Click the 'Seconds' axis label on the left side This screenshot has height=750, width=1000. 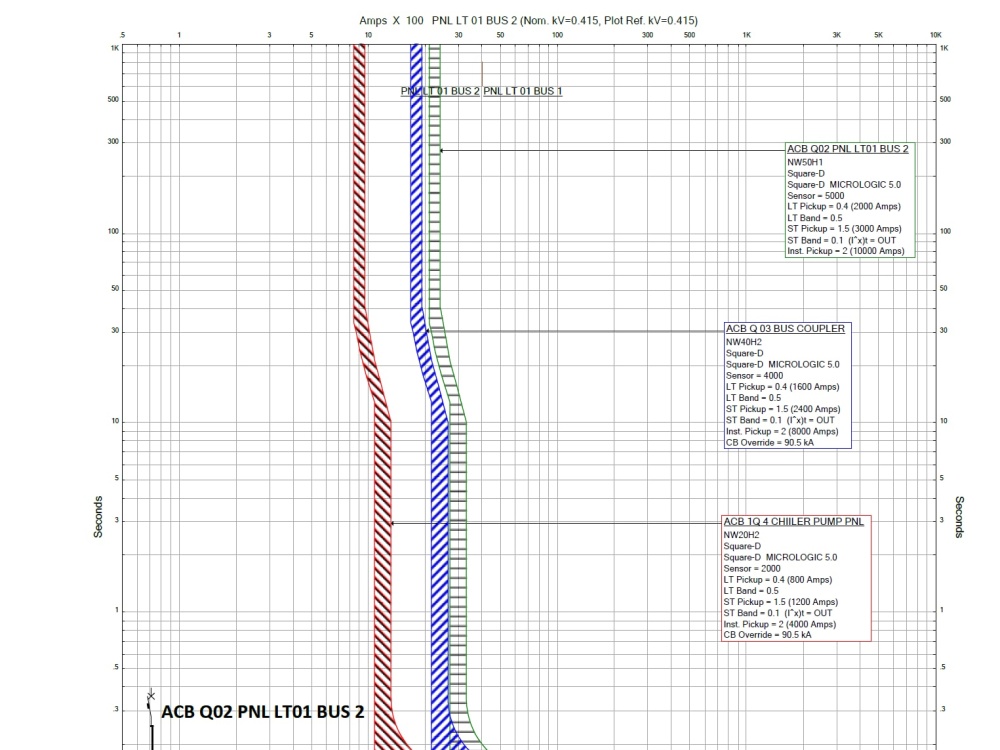(x=98, y=517)
